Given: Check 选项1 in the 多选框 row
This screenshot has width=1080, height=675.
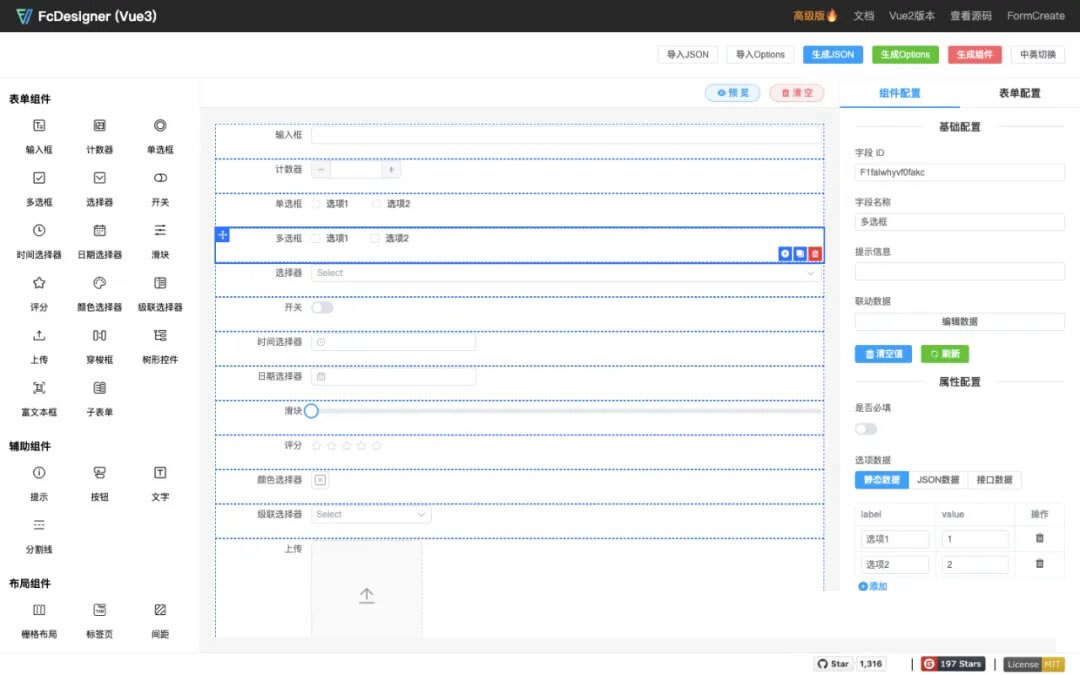Looking at the screenshot, I should pyautogui.click(x=316, y=238).
